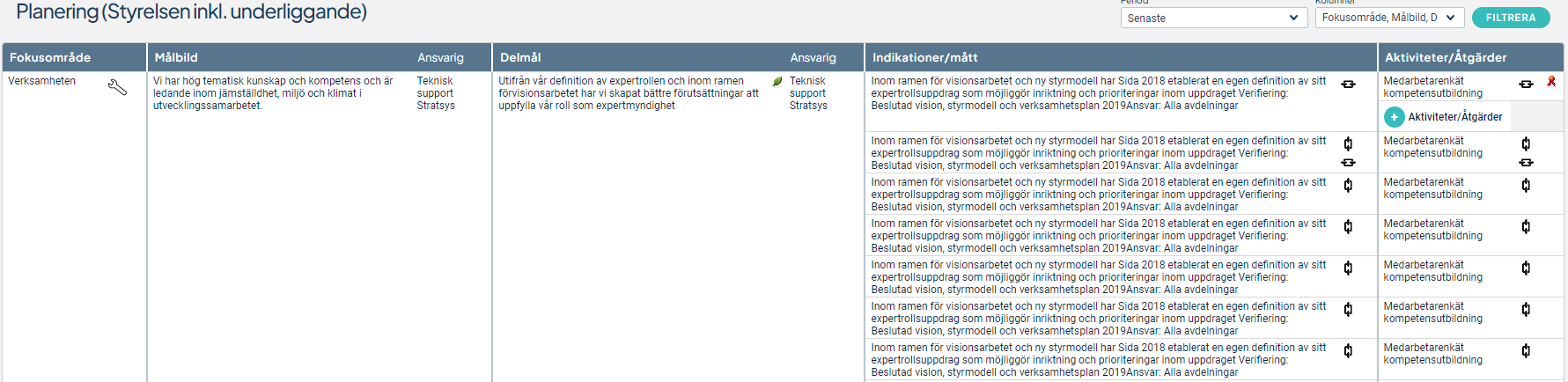Click the Målbild text about tematisk kunskap

tap(273, 93)
